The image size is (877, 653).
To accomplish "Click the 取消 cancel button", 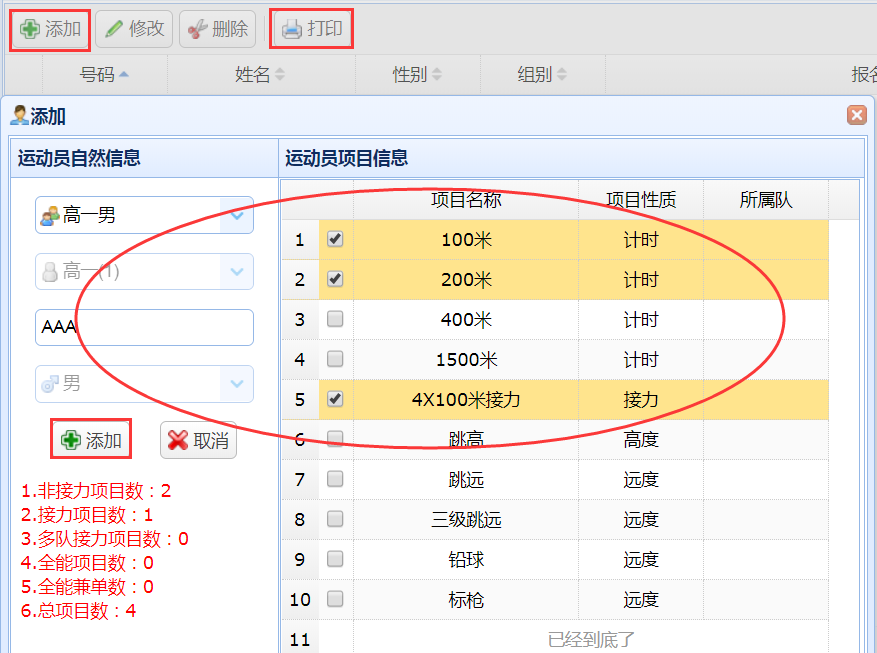I will (199, 441).
